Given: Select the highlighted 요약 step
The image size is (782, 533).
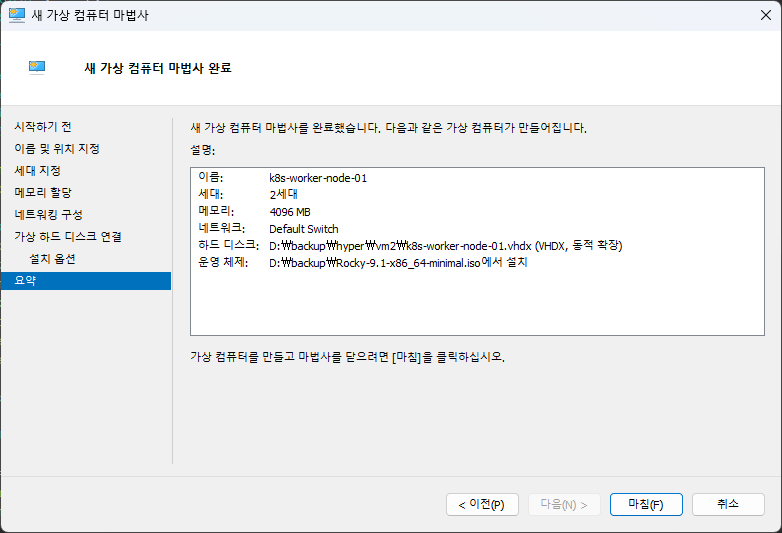Looking at the screenshot, I should pyautogui.click(x=24, y=281).
